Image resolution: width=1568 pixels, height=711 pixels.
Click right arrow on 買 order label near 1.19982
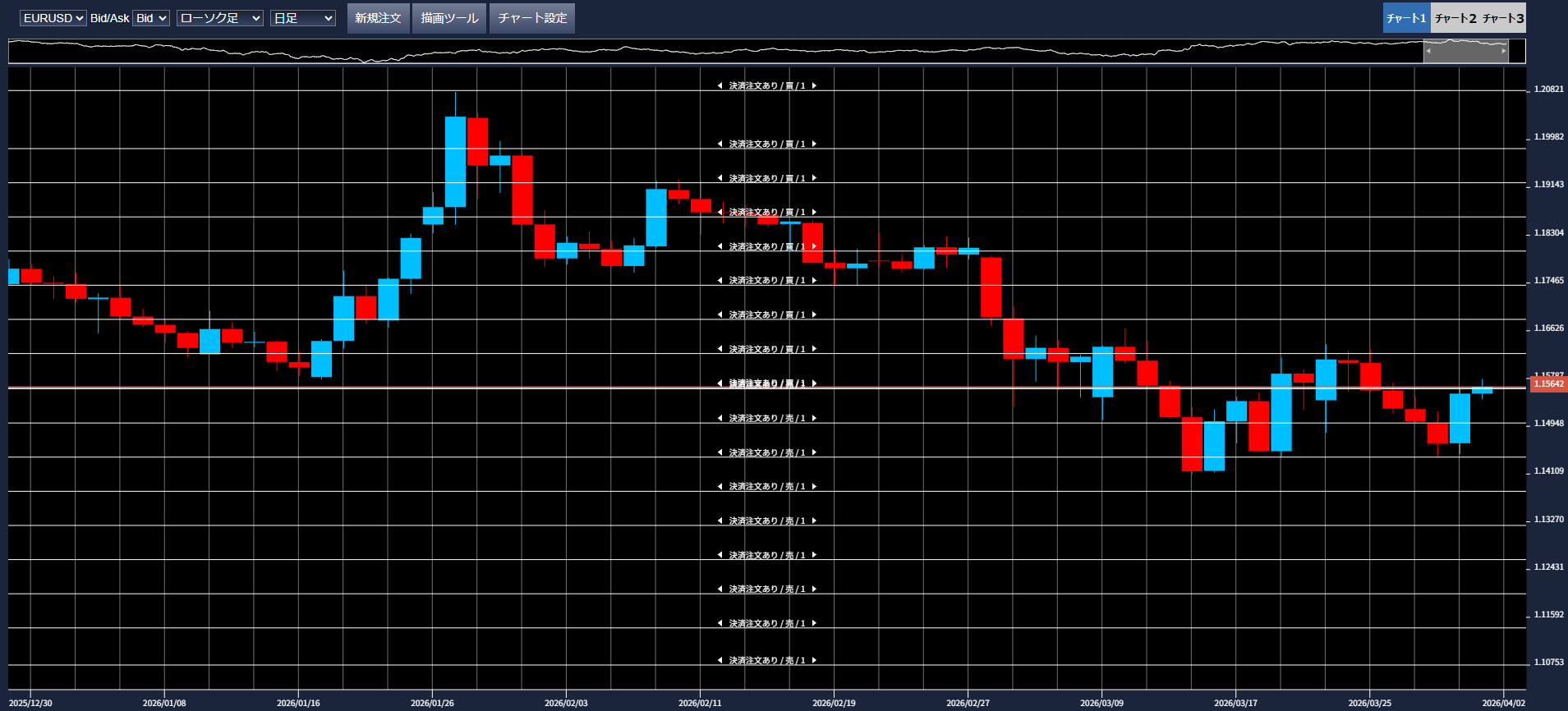coord(814,144)
